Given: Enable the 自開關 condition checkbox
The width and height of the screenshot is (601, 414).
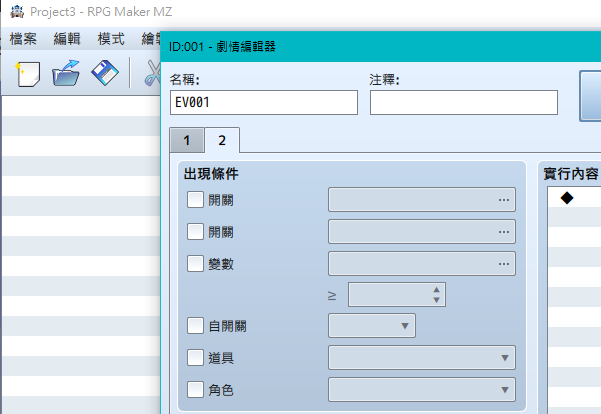Looking at the screenshot, I should pyautogui.click(x=195, y=326).
